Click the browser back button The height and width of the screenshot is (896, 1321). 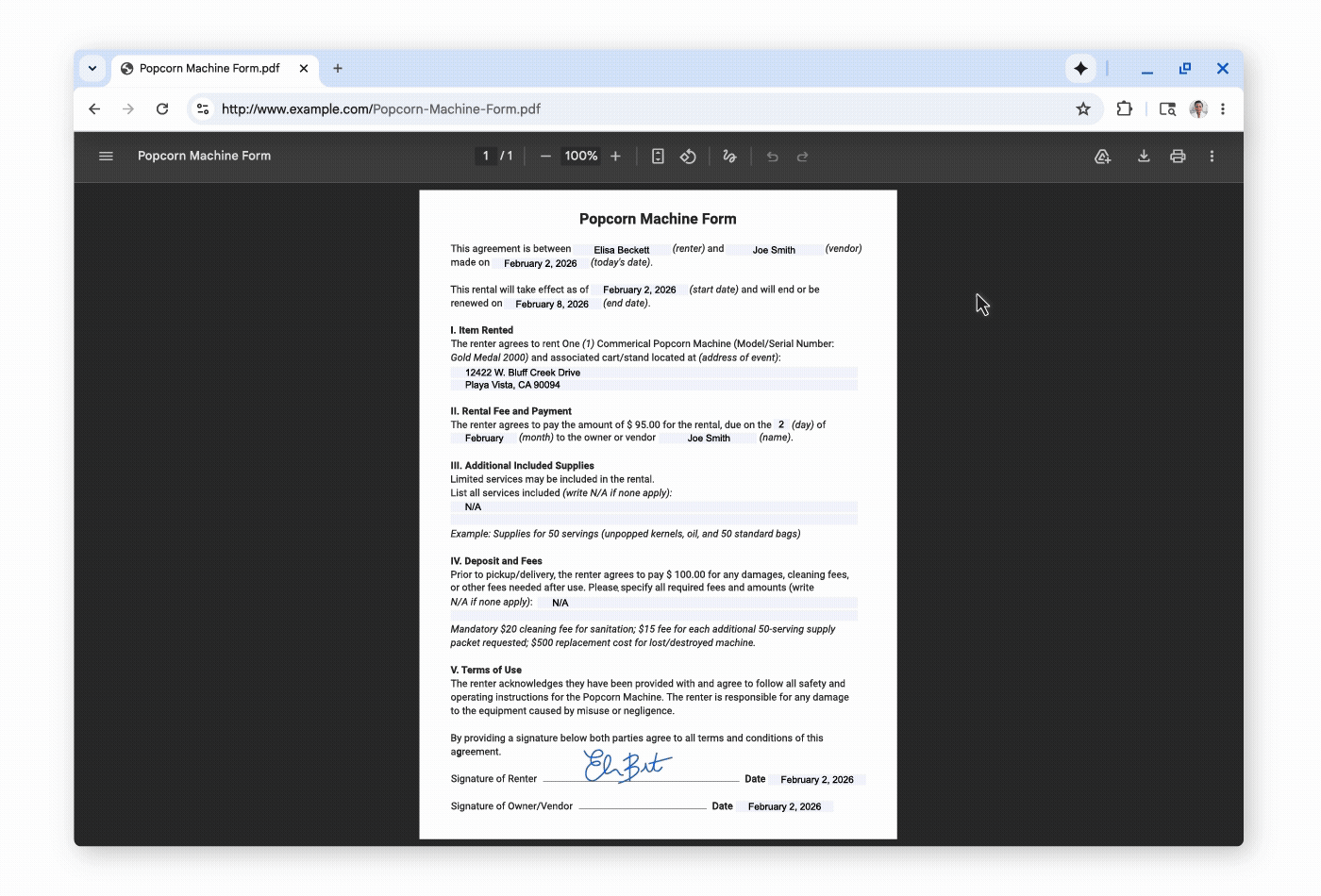point(93,108)
